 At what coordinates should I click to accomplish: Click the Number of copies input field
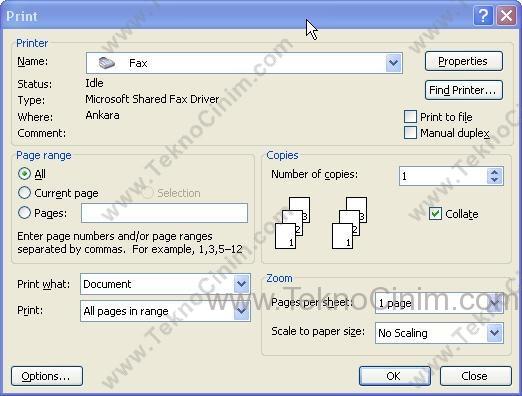pyautogui.click(x=443, y=176)
